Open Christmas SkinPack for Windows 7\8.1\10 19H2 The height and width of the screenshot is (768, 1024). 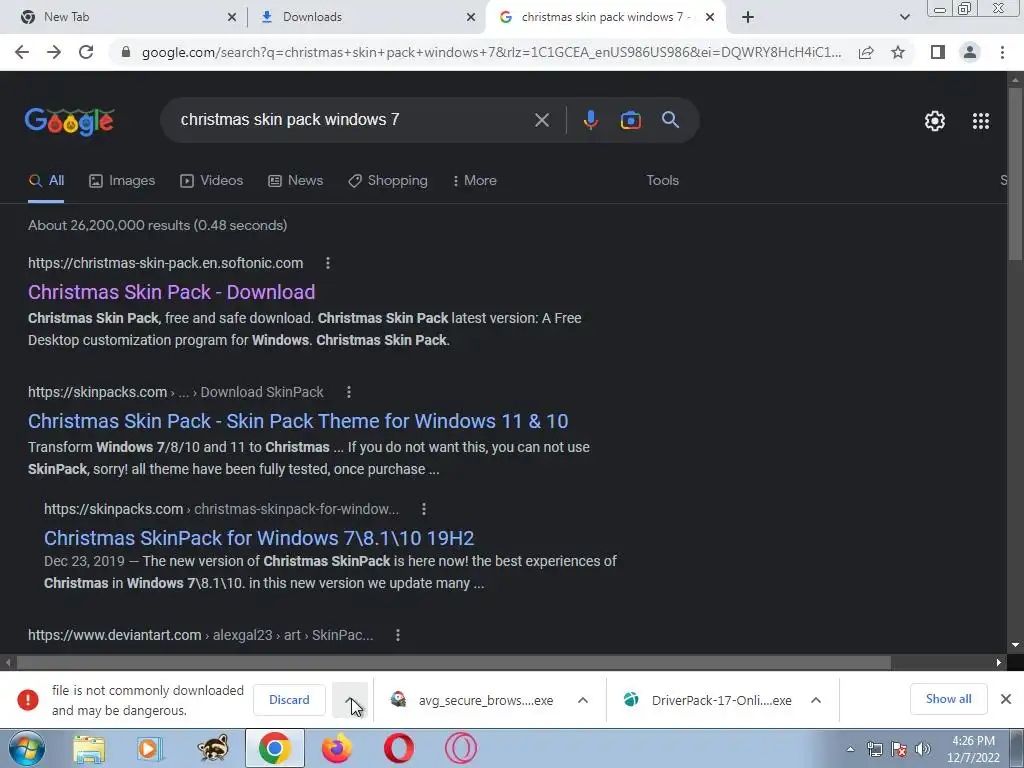coord(259,538)
